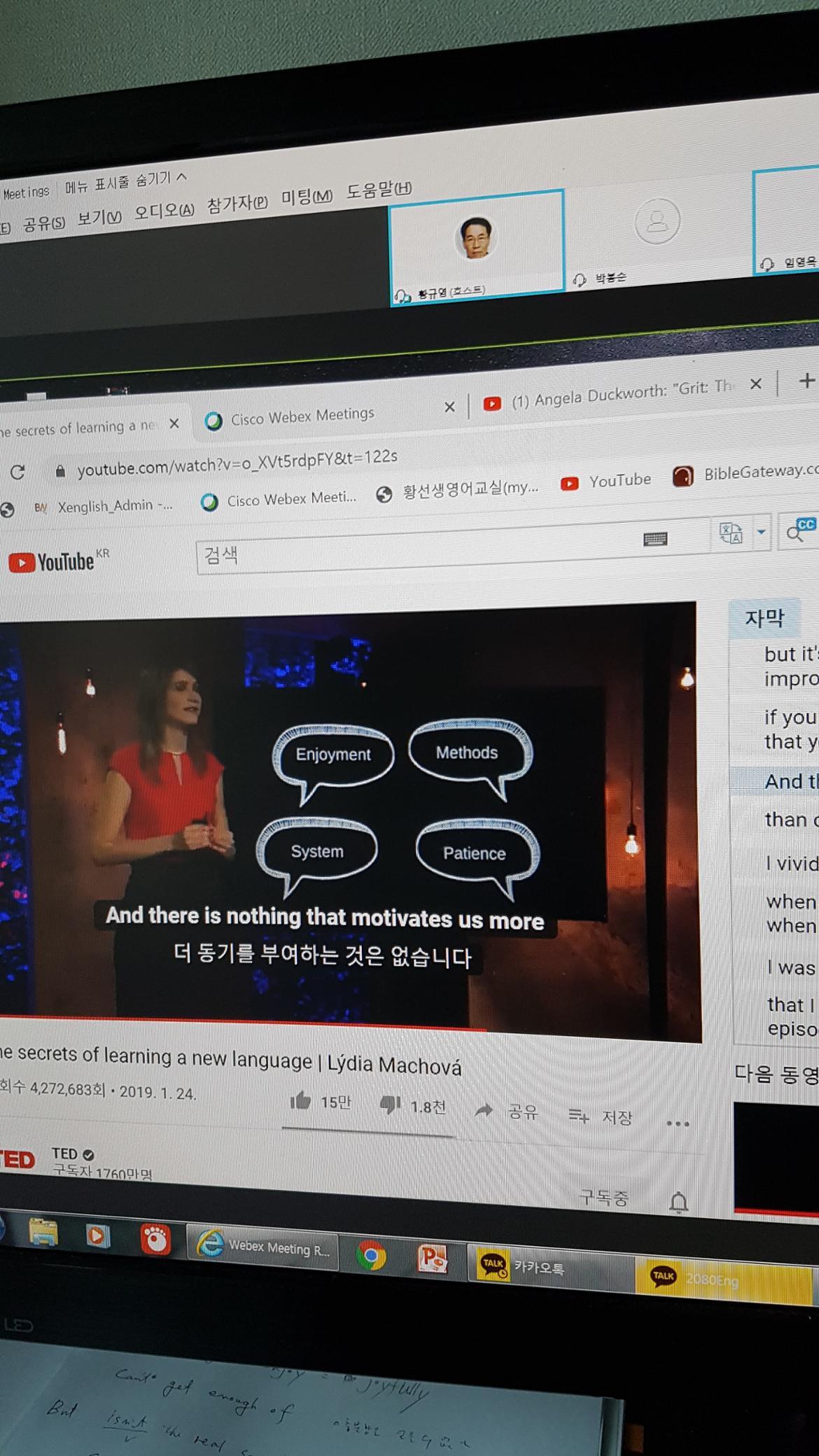The height and width of the screenshot is (1456, 819).
Task: Click the browser reload icon
Action: (17, 472)
